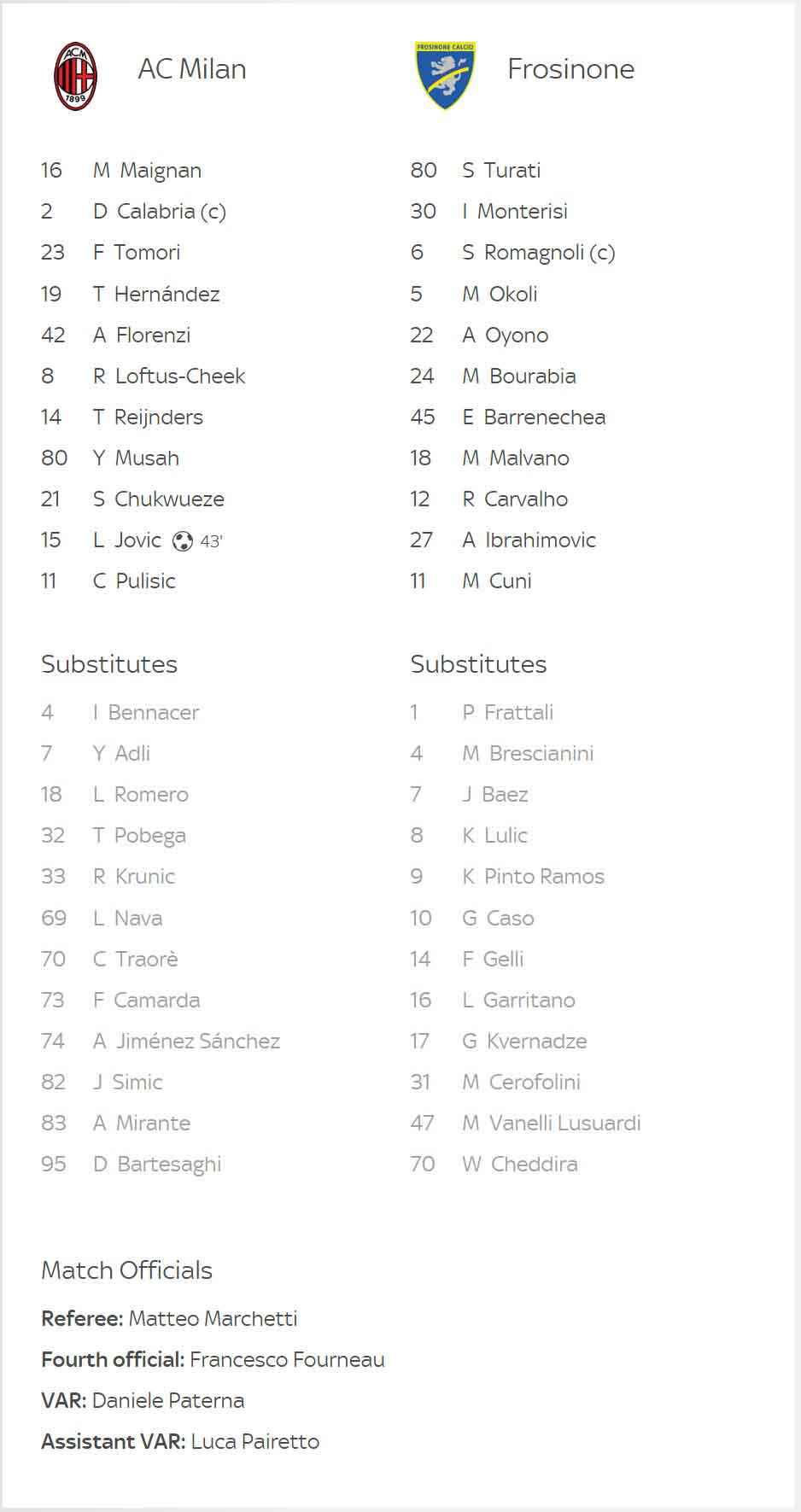
Task: Click T Hernández in Milan lineup
Action: pos(156,295)
